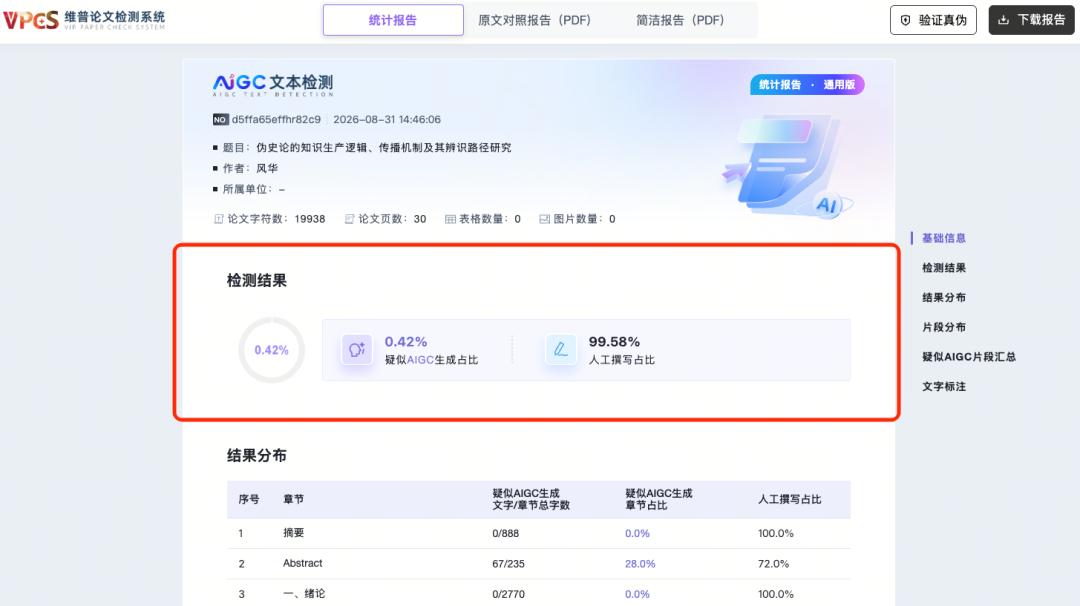Screen dimensions: 1080x606
Task: Click the 论文页数 page icon
Action: [x=349, y=219]
